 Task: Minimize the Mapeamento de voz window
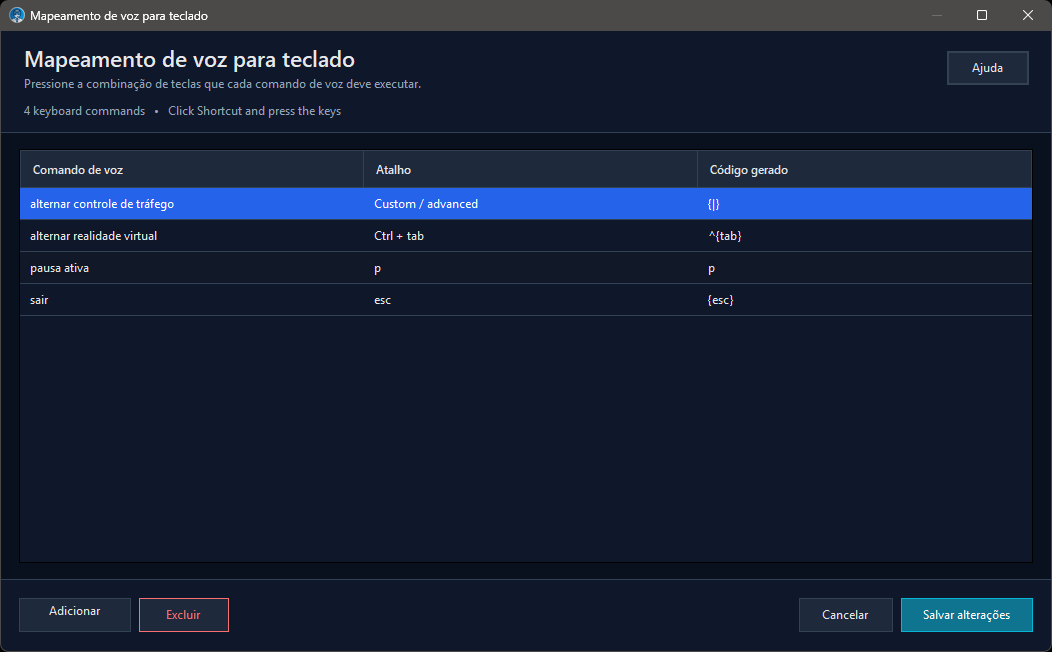[937, 15]
